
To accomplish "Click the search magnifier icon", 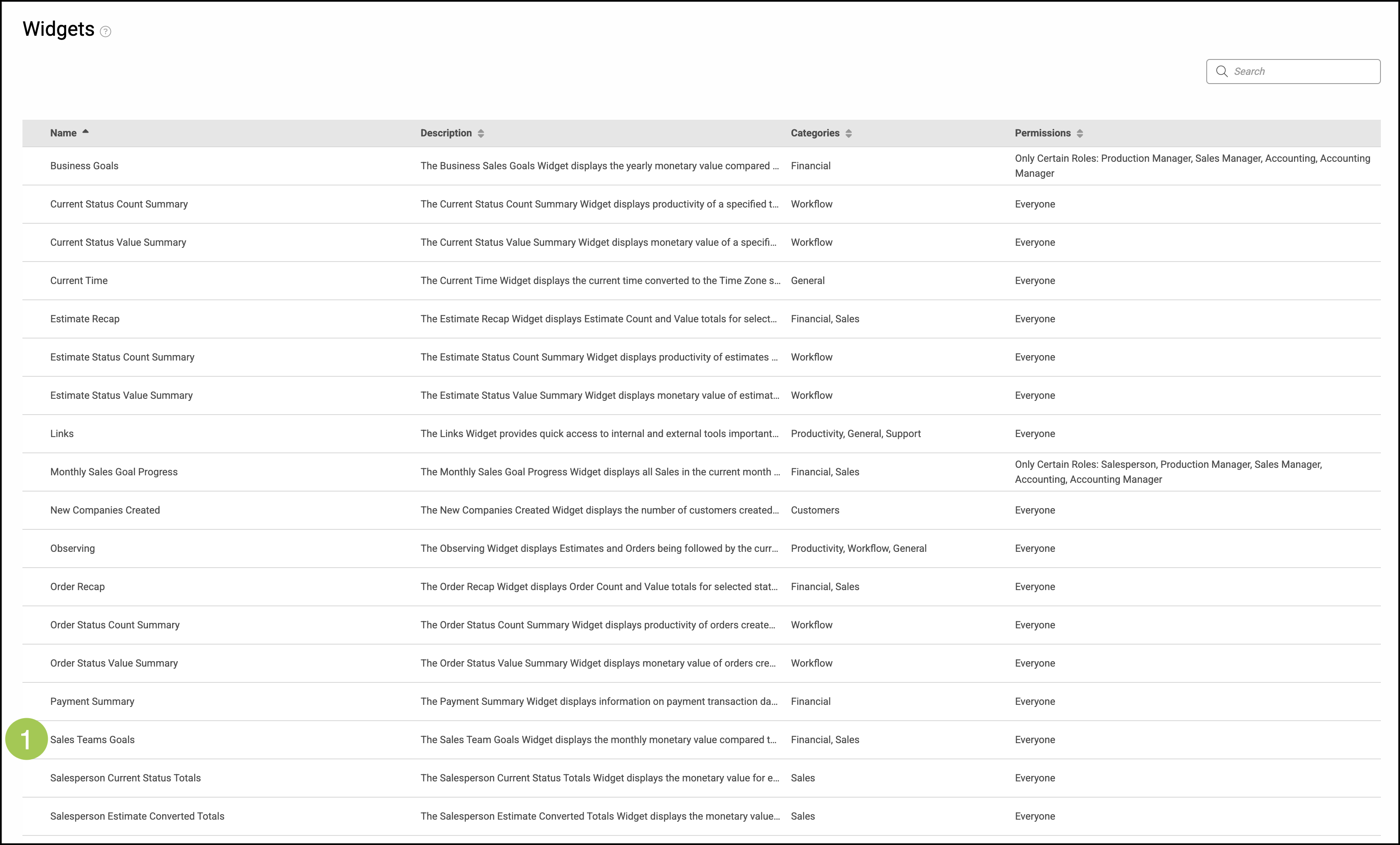I will (x=1221, y=71).
